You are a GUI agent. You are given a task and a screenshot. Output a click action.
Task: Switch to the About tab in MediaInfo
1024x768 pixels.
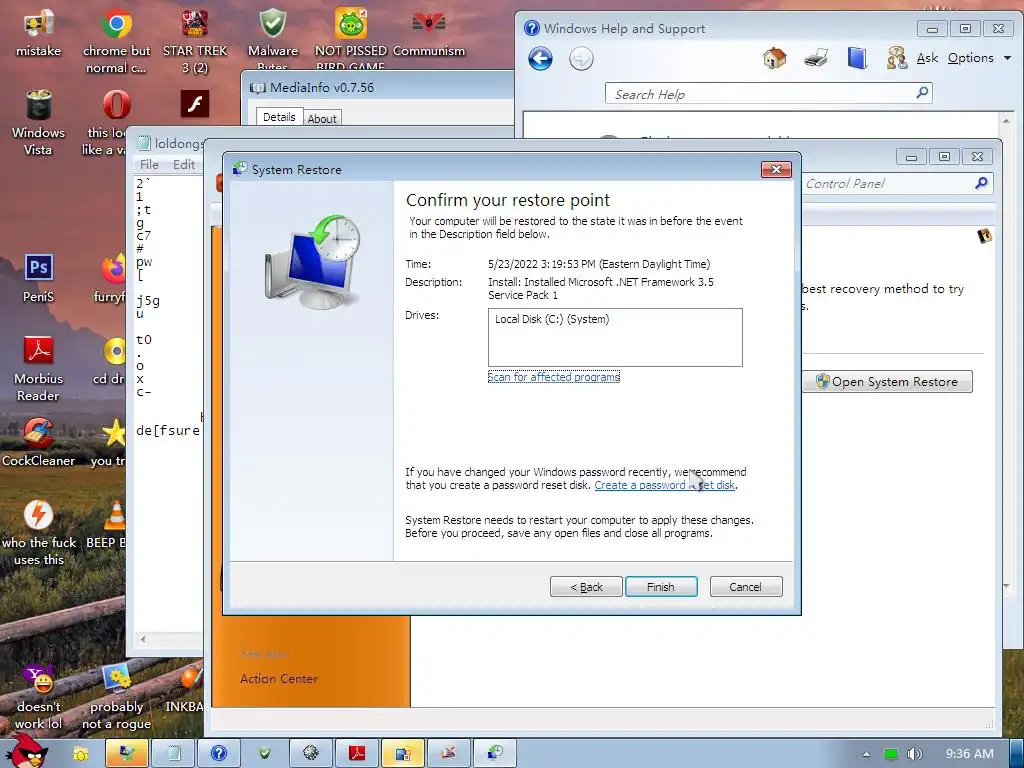(322, 118)
